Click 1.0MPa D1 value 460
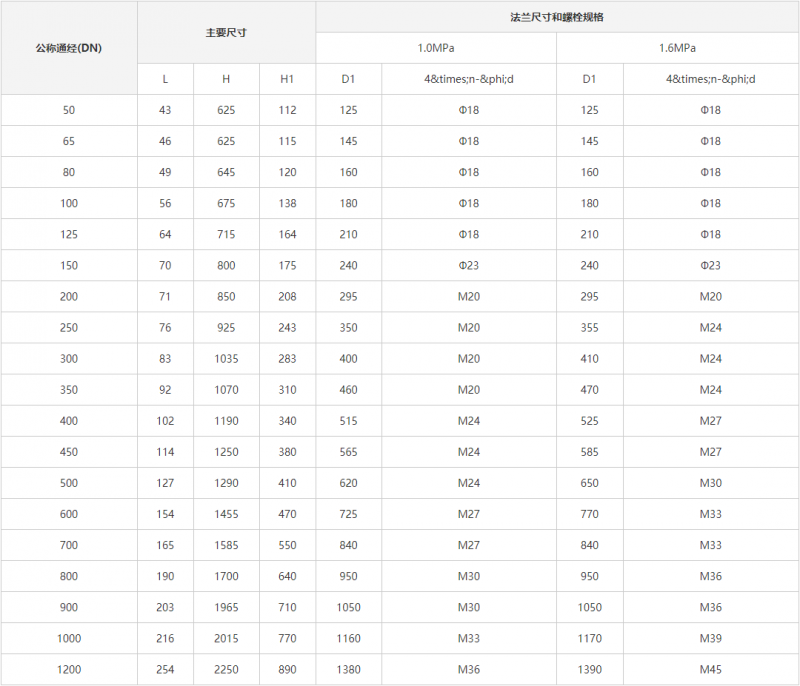 click(348, 390)
